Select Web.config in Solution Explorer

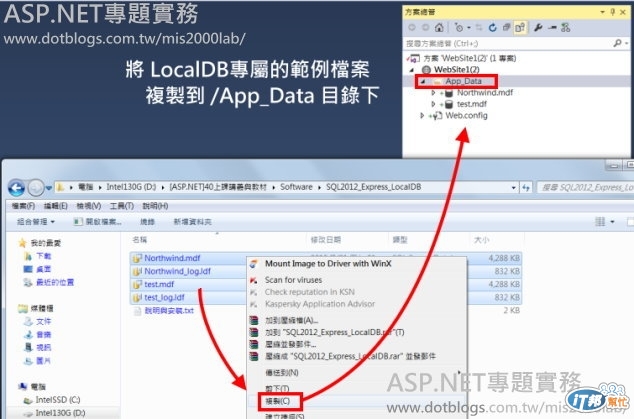(466, 116)
